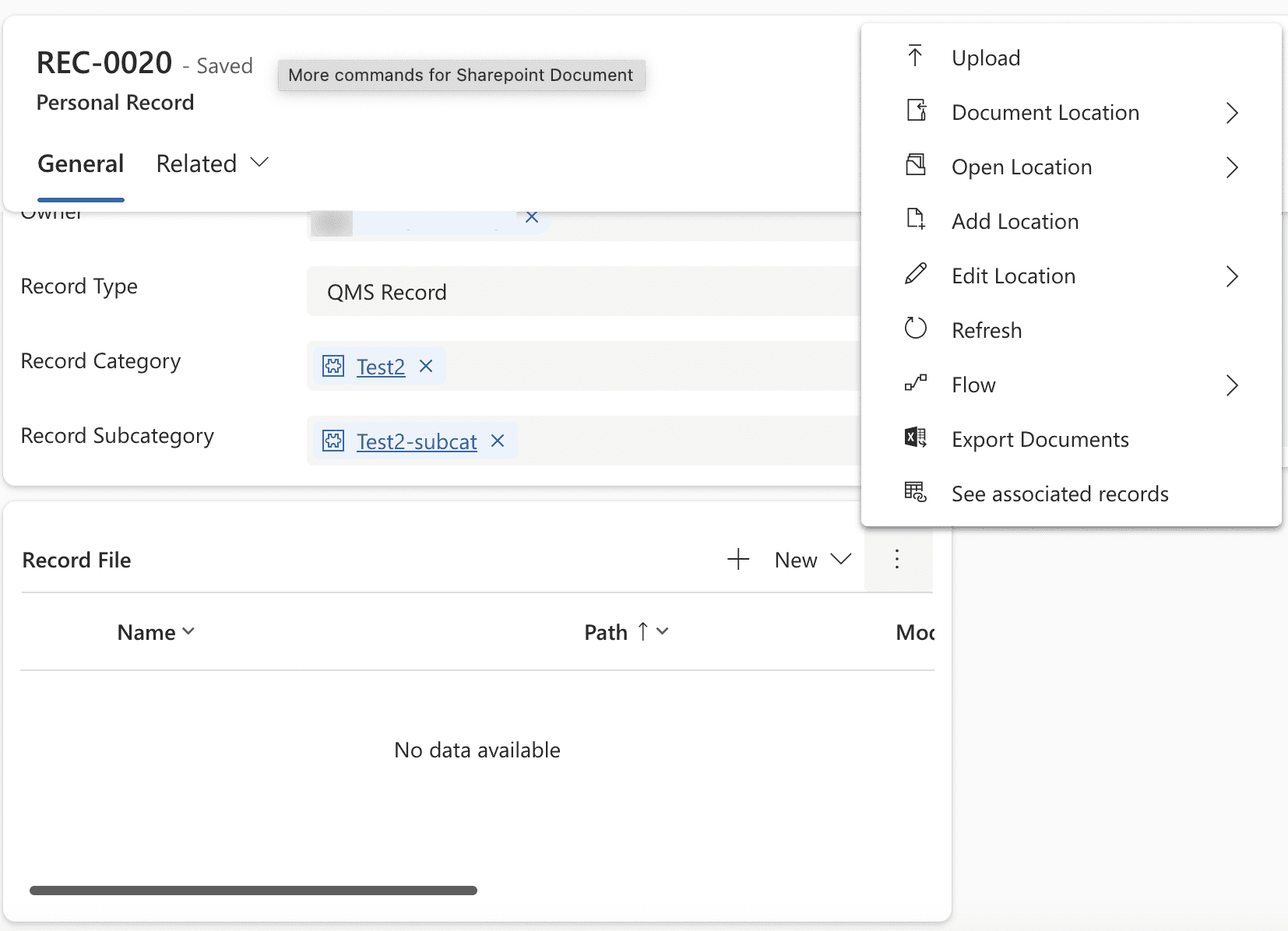
Task: Select Refresh from the menu
Action: [1072, 330]
